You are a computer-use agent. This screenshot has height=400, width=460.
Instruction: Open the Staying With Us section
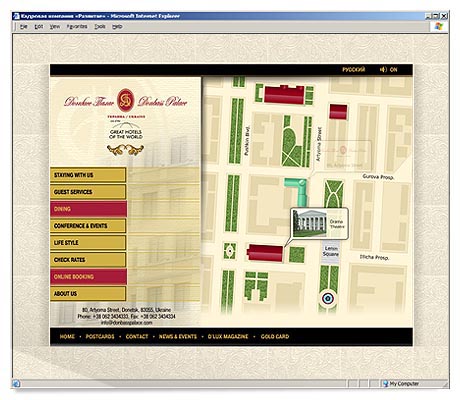tap(88, 175)
